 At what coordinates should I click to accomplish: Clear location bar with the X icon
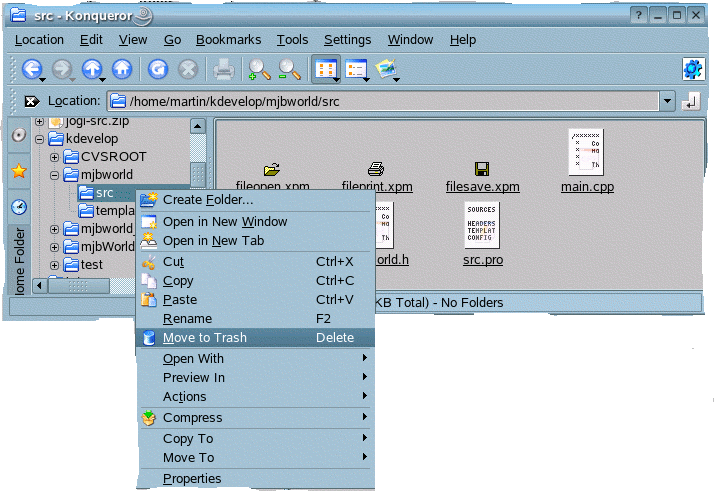[x=31, y=101]
